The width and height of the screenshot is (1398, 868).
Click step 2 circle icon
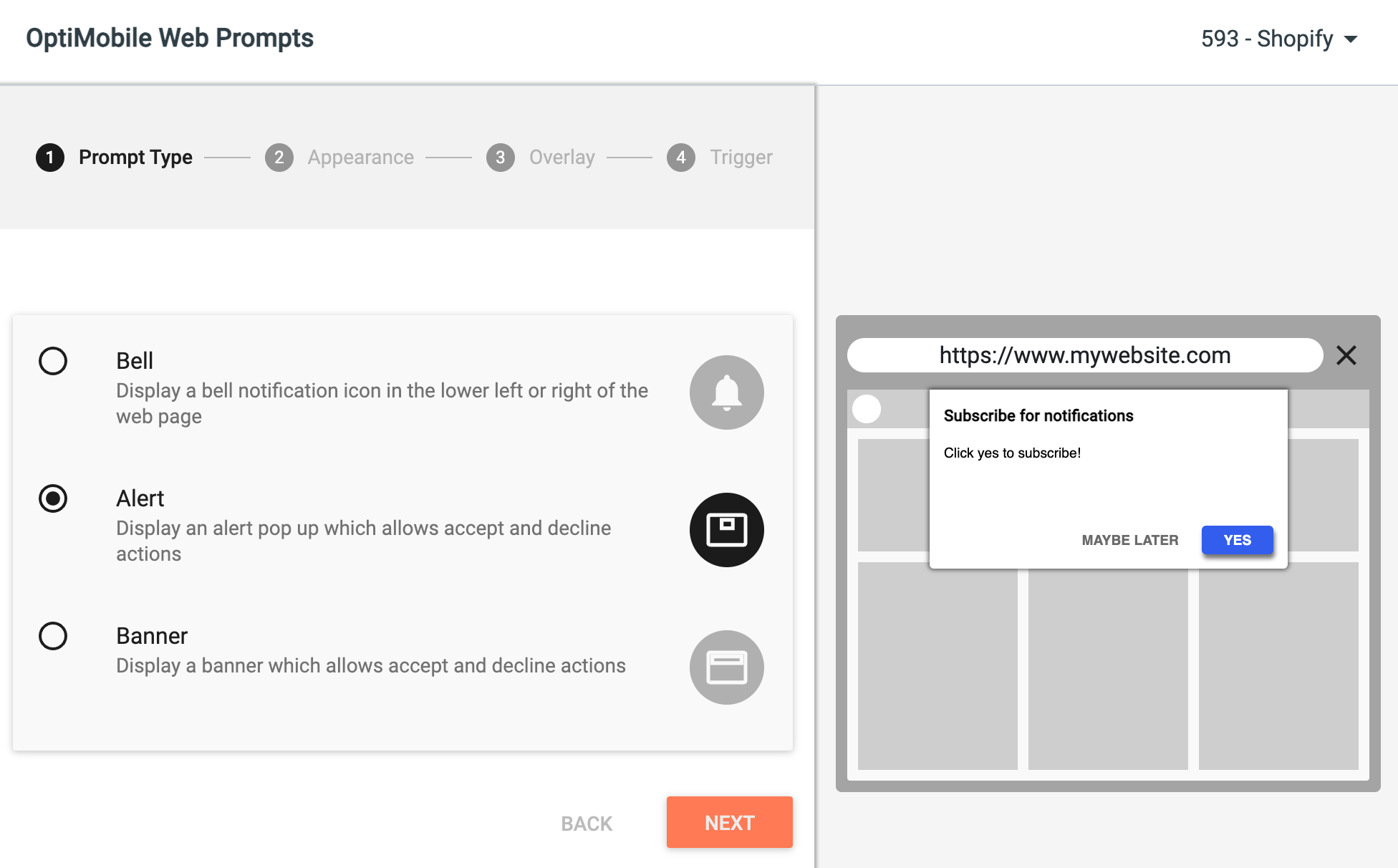point(279,158)
